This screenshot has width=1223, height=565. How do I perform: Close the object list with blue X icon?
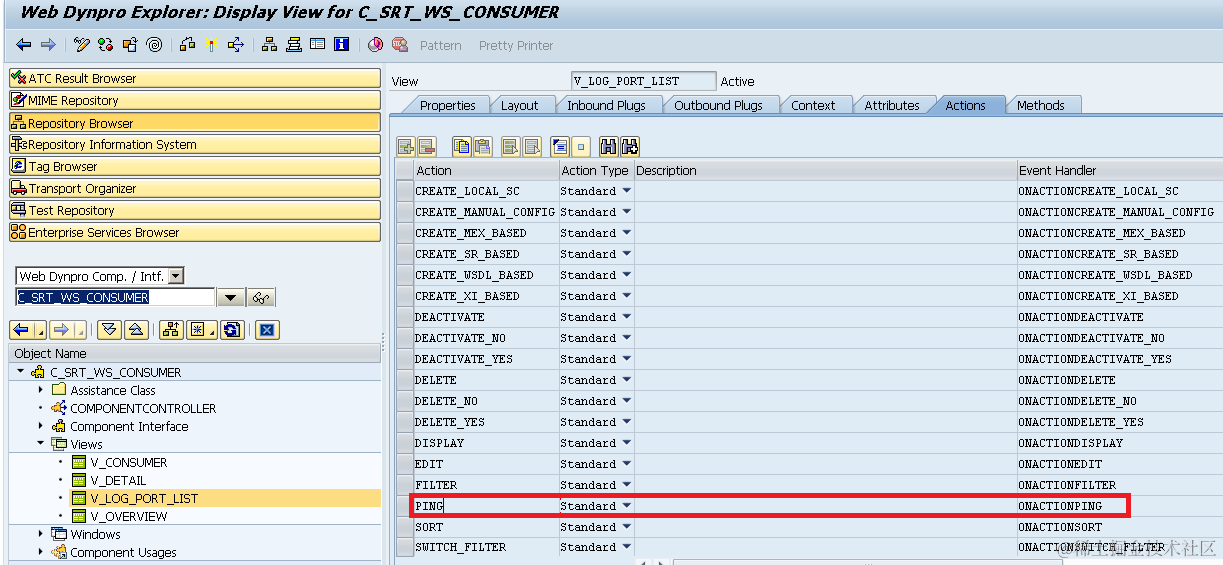click(267, 330)
